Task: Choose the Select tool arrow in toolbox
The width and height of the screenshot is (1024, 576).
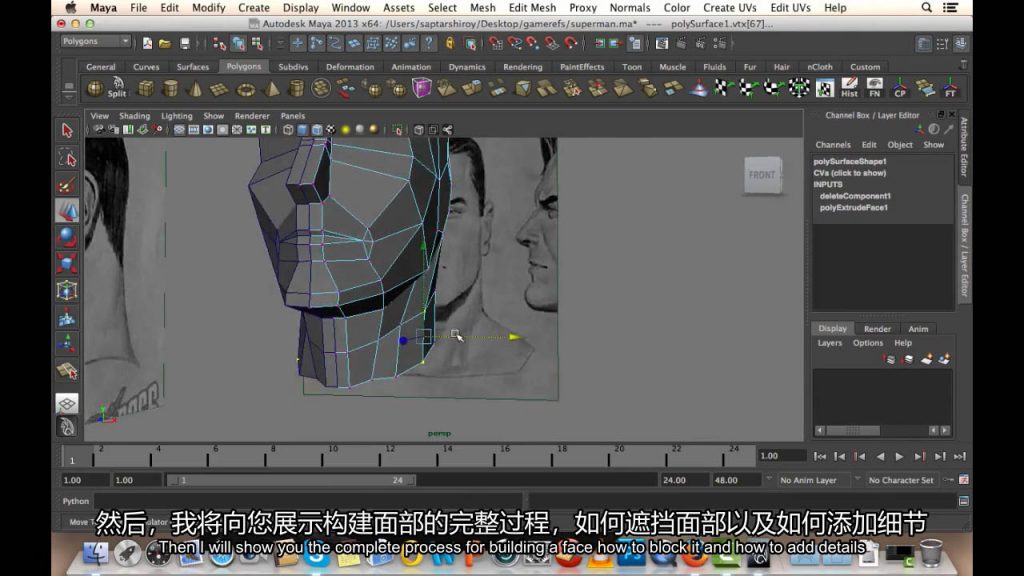Action: tap(67, 131)
